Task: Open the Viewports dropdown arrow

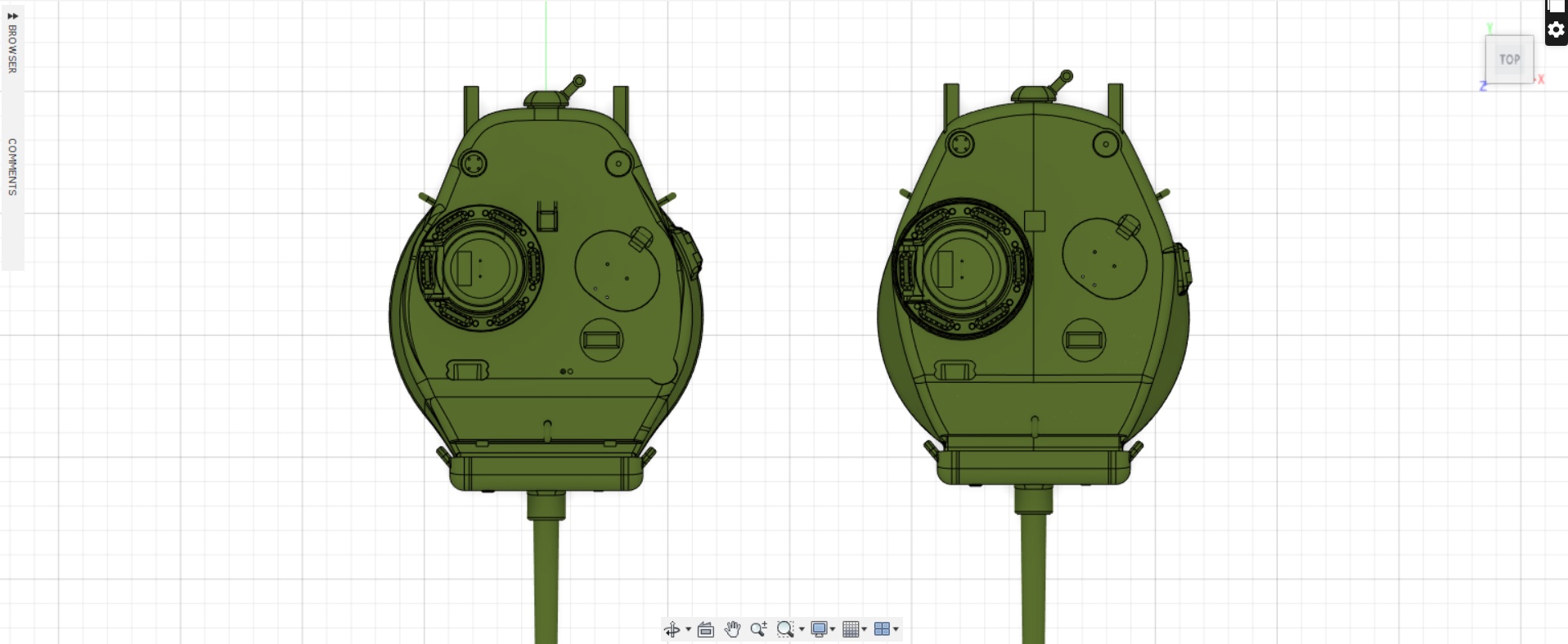Action: point(896,629)
